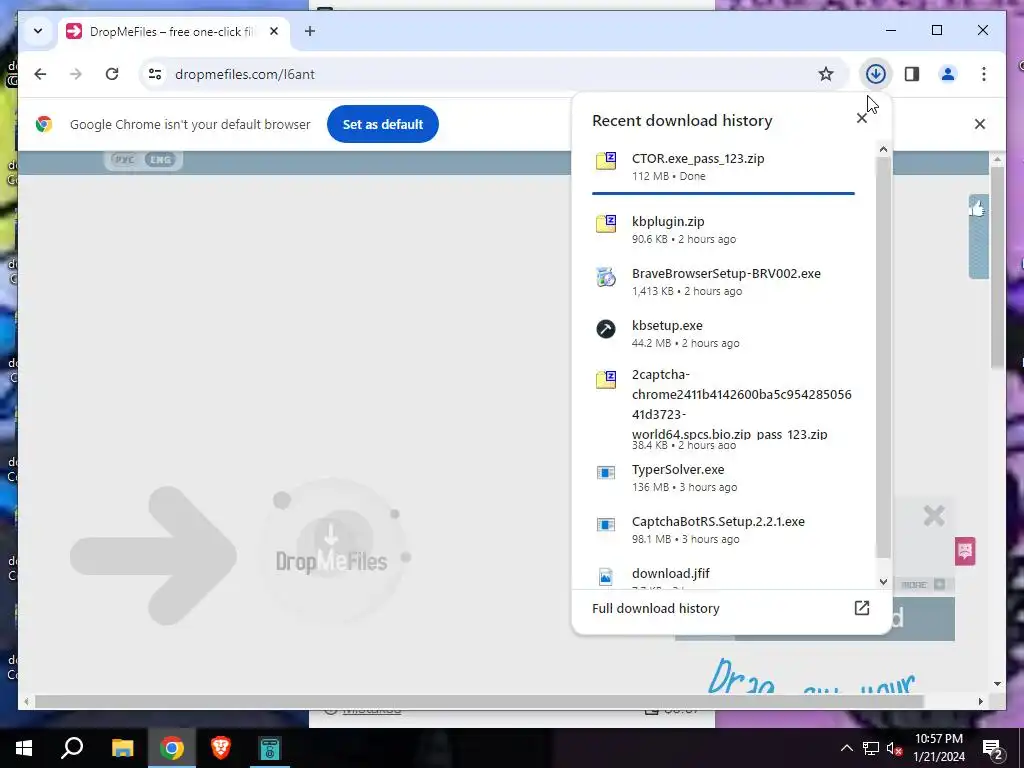This screenshot has height=768, width=1024.
Task: Open the Chrome profile avatar icon
Action: [948, 74]
